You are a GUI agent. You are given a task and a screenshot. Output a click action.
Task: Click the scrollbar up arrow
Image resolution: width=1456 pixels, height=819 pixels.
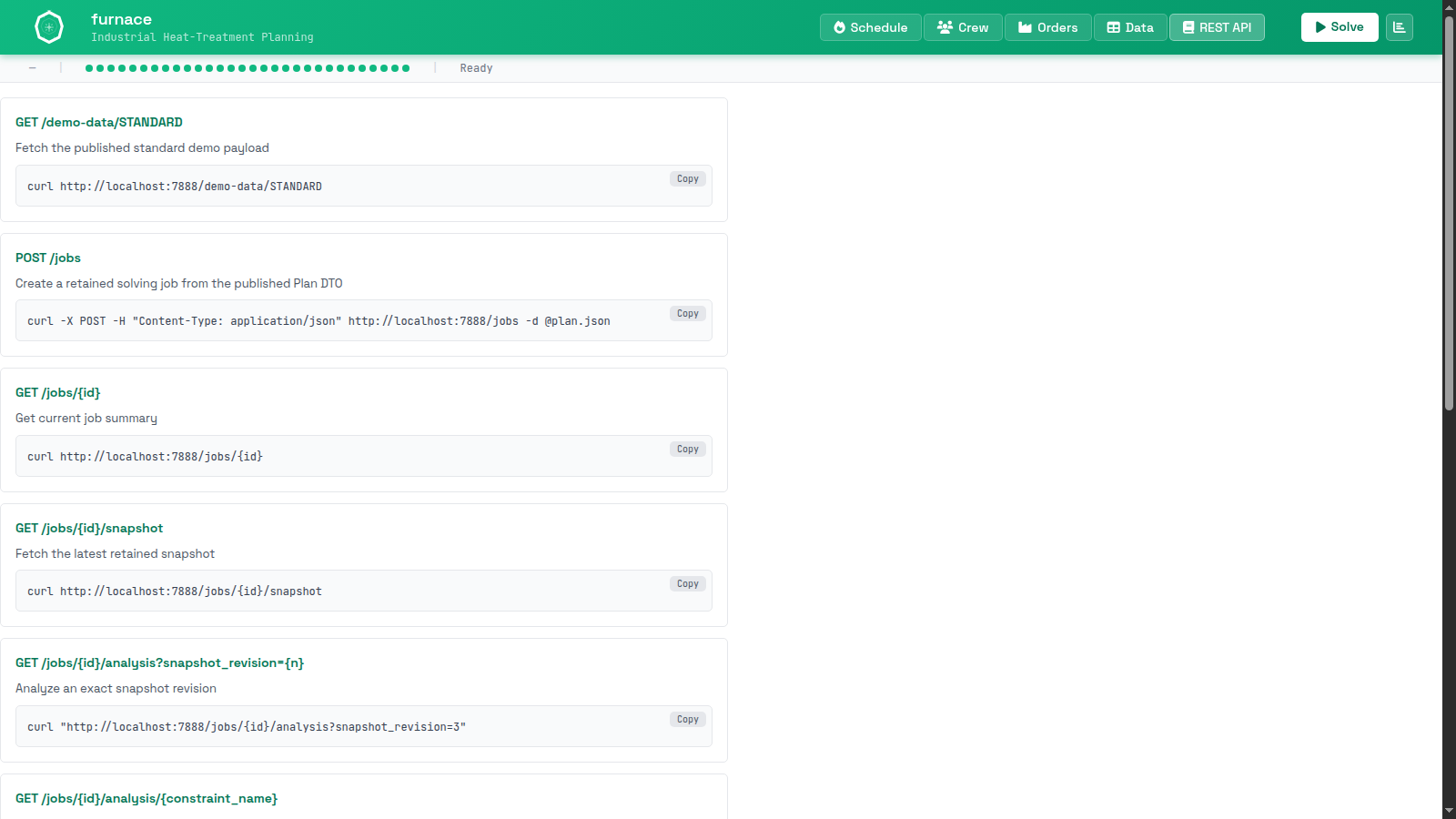[x=1449, y=6]
